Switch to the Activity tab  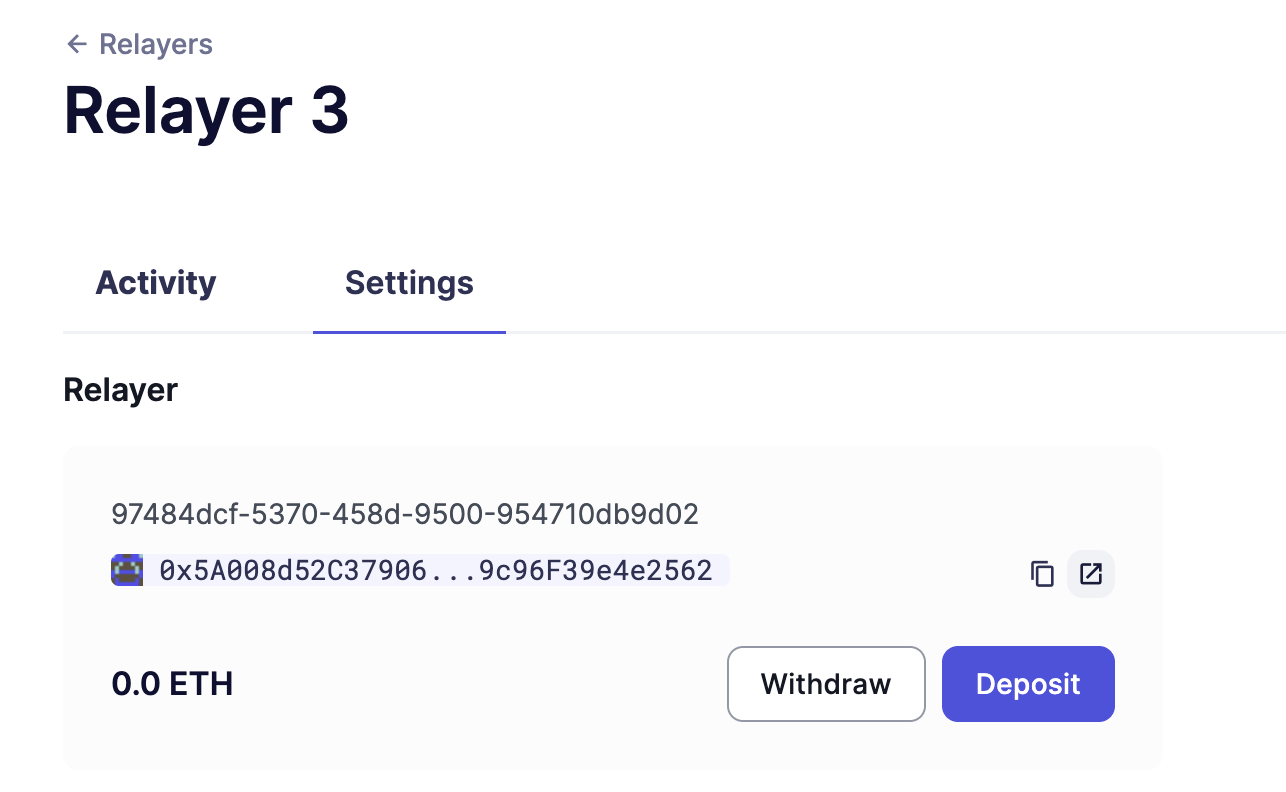click(x=155, y=283)
